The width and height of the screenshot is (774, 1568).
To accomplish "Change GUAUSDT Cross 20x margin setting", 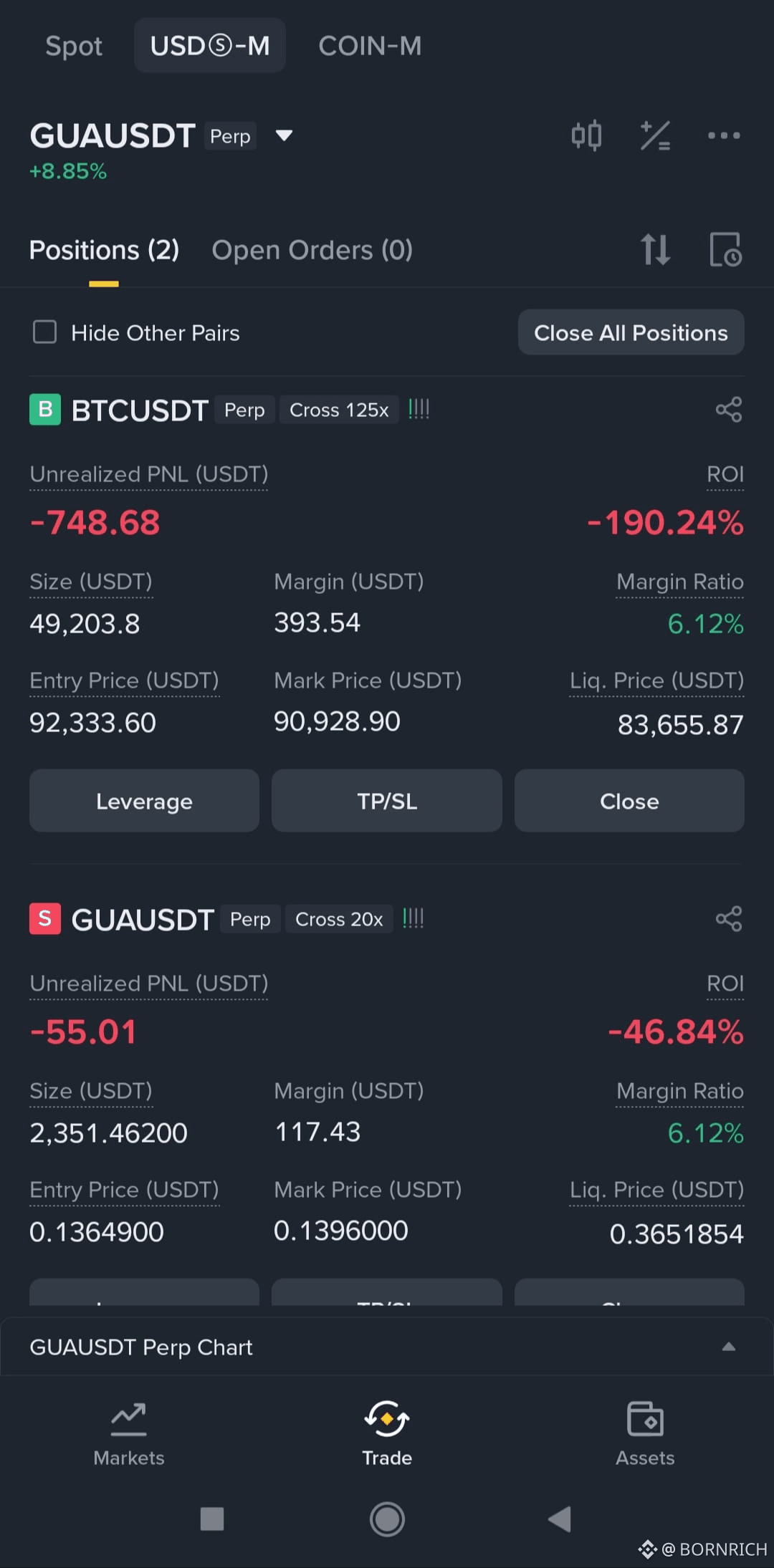I will [339, 919].
